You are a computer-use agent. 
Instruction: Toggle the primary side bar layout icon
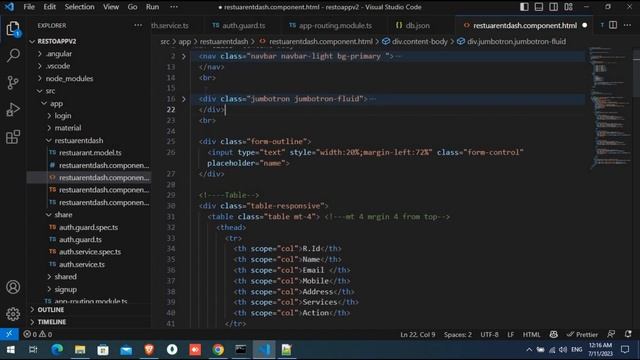(524, 7)
